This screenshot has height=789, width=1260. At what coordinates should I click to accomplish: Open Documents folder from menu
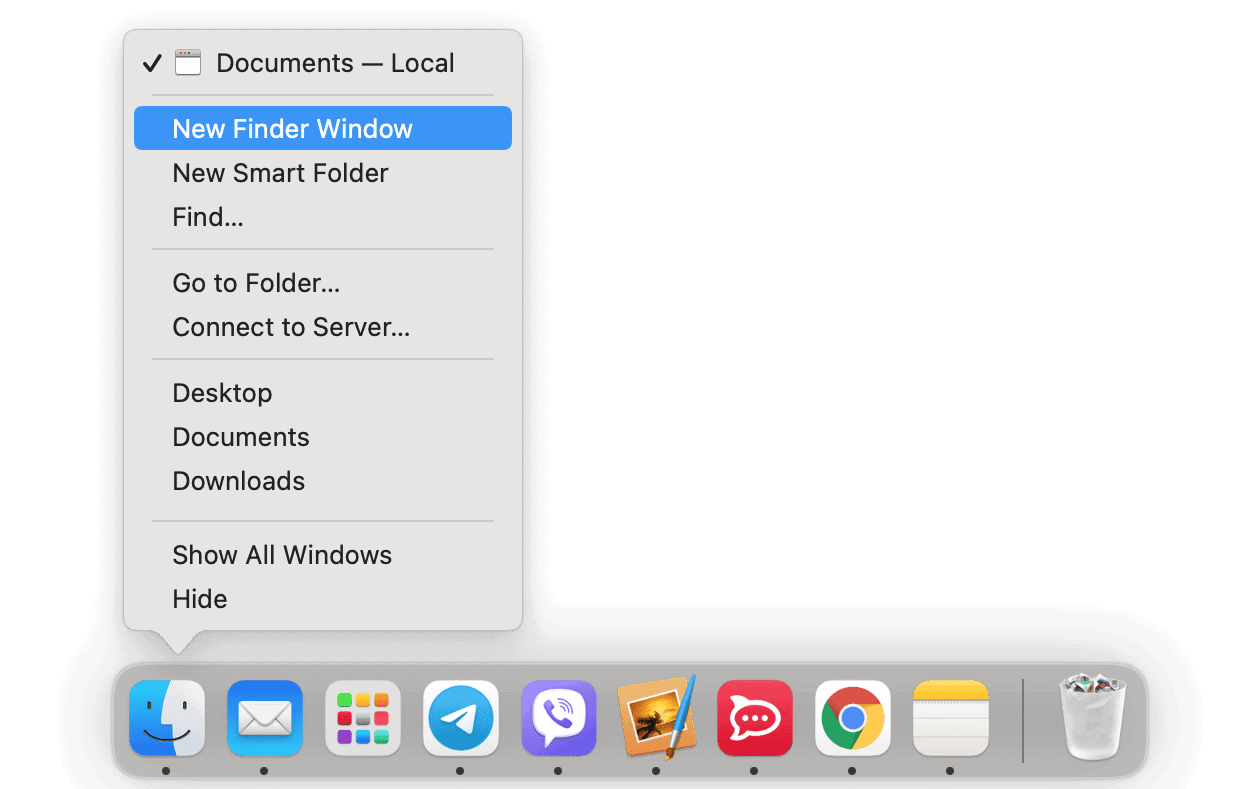tap(323, 437)
